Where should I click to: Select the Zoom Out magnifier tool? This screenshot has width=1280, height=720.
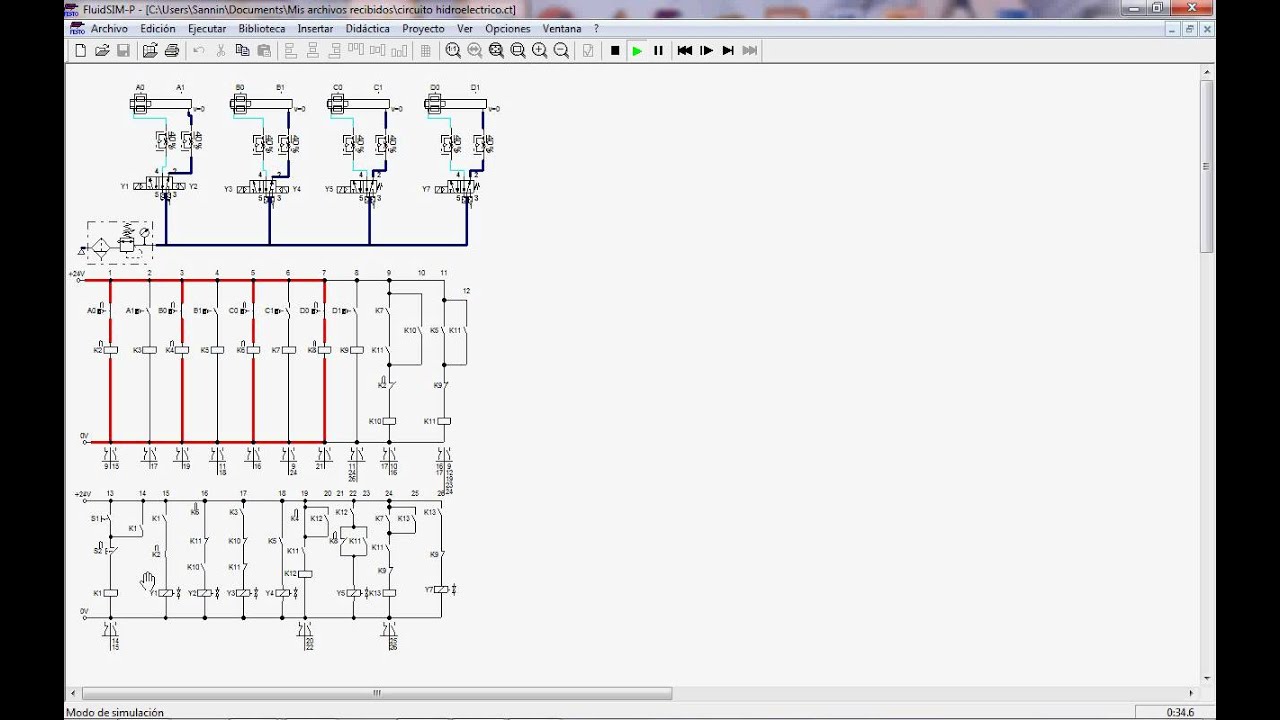[x=562, y=50]
